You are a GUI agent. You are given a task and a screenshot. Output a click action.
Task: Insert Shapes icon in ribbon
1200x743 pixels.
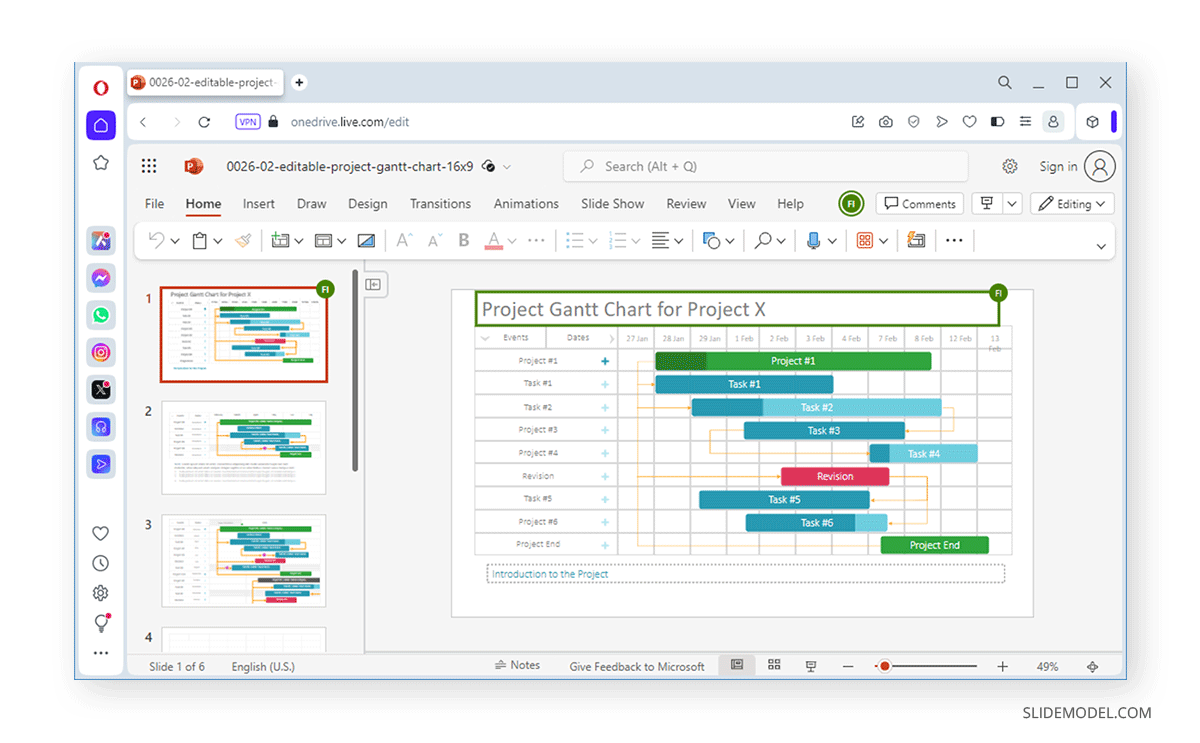tap(712, 241)
